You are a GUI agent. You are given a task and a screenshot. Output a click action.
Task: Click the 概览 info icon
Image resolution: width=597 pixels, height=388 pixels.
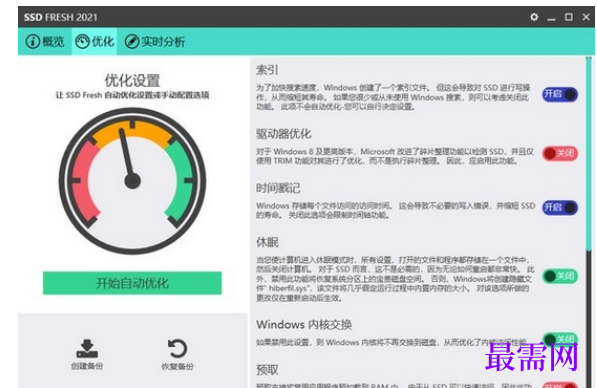32,42
